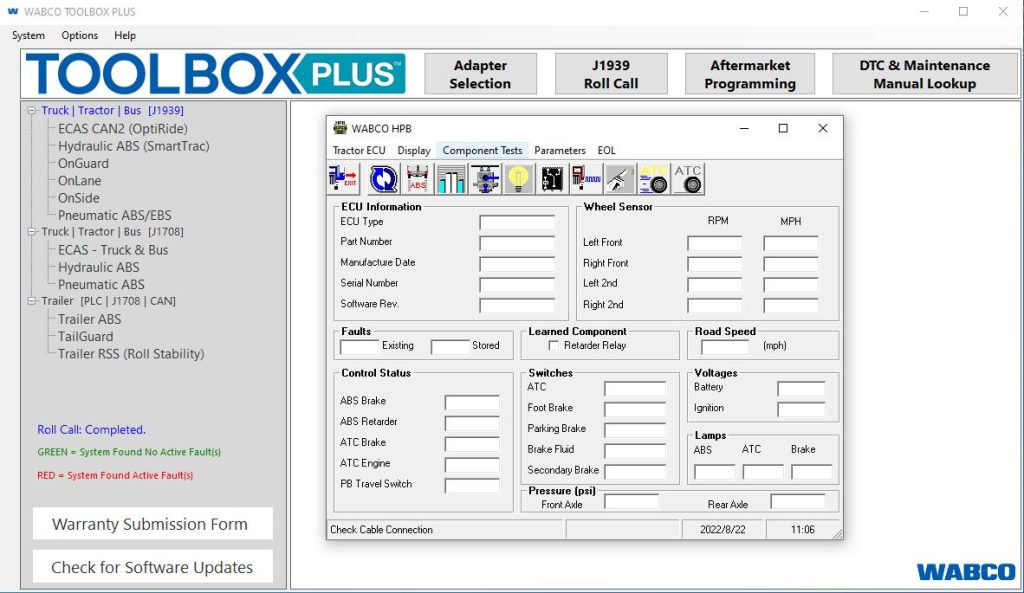The height and width of the screenshot is (593, 1024).
Task: Click the gray ATC tire icon
Action: point(688,179)
